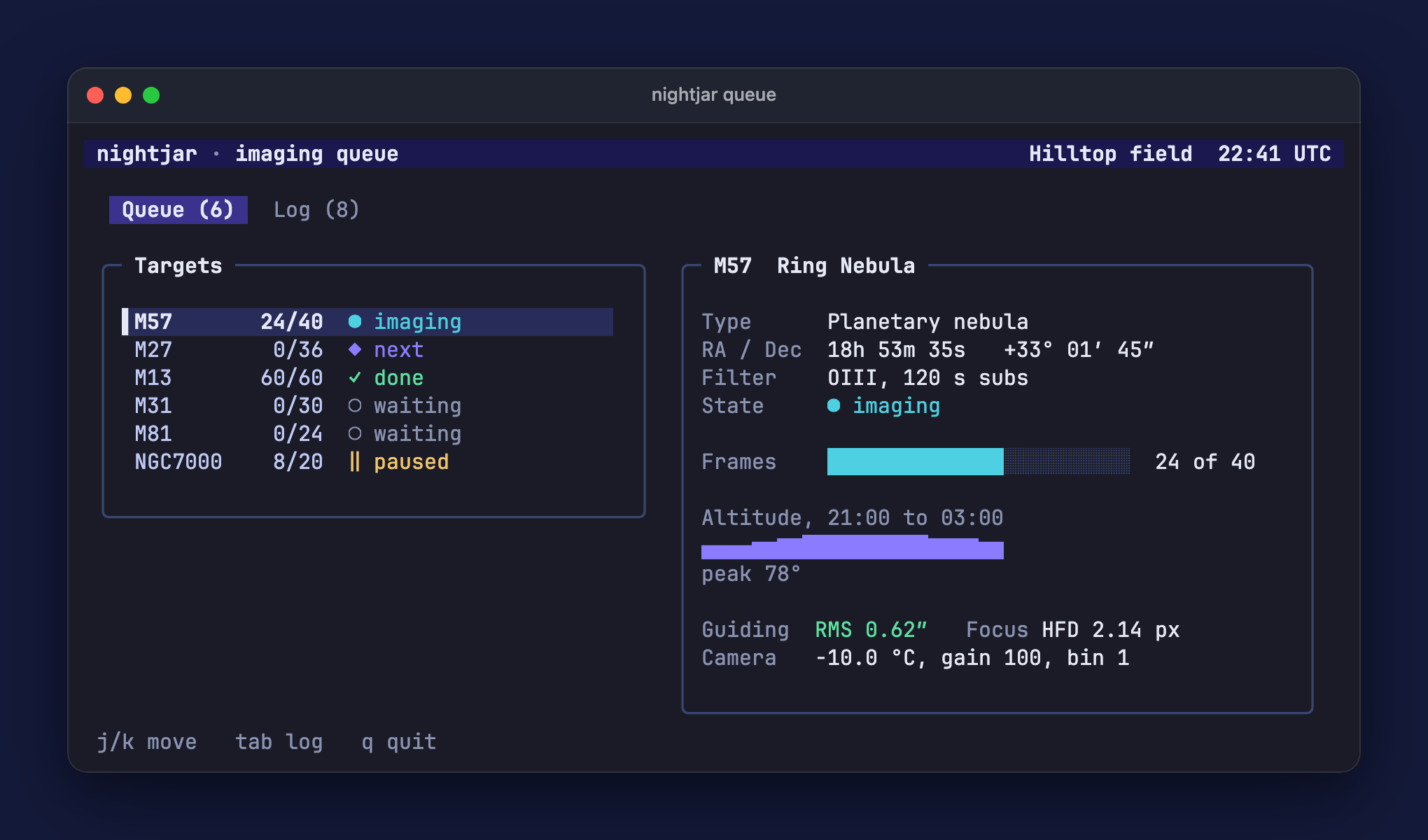Click the 'peak 78°' altitude label
This screenshot has height=840, width=1428.
pyautogui.click(x=751, y=574)
